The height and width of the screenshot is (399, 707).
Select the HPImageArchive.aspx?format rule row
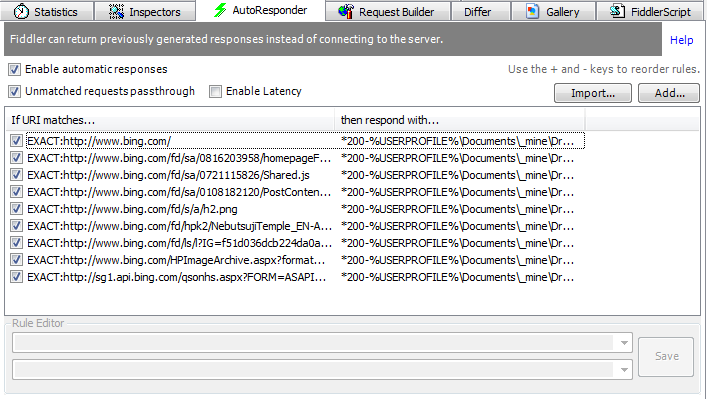[298, 260]
